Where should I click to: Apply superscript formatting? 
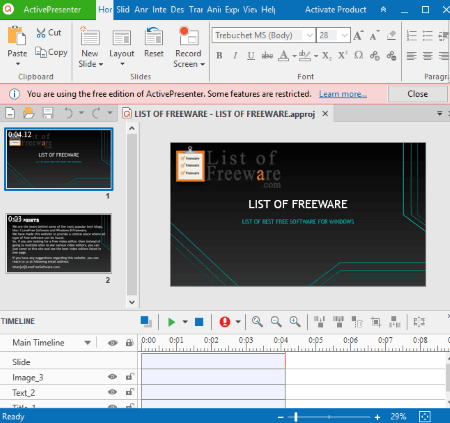[343, 55]
